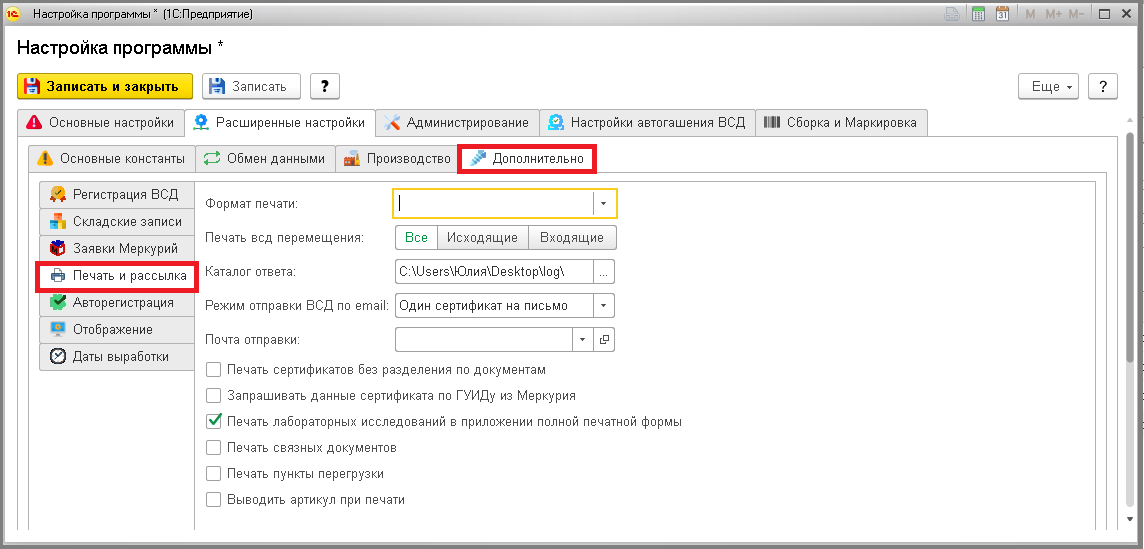Click the question mark next to Записать
The height and width of the screenshot is (549, 1144).
click(x=325, y=86)
